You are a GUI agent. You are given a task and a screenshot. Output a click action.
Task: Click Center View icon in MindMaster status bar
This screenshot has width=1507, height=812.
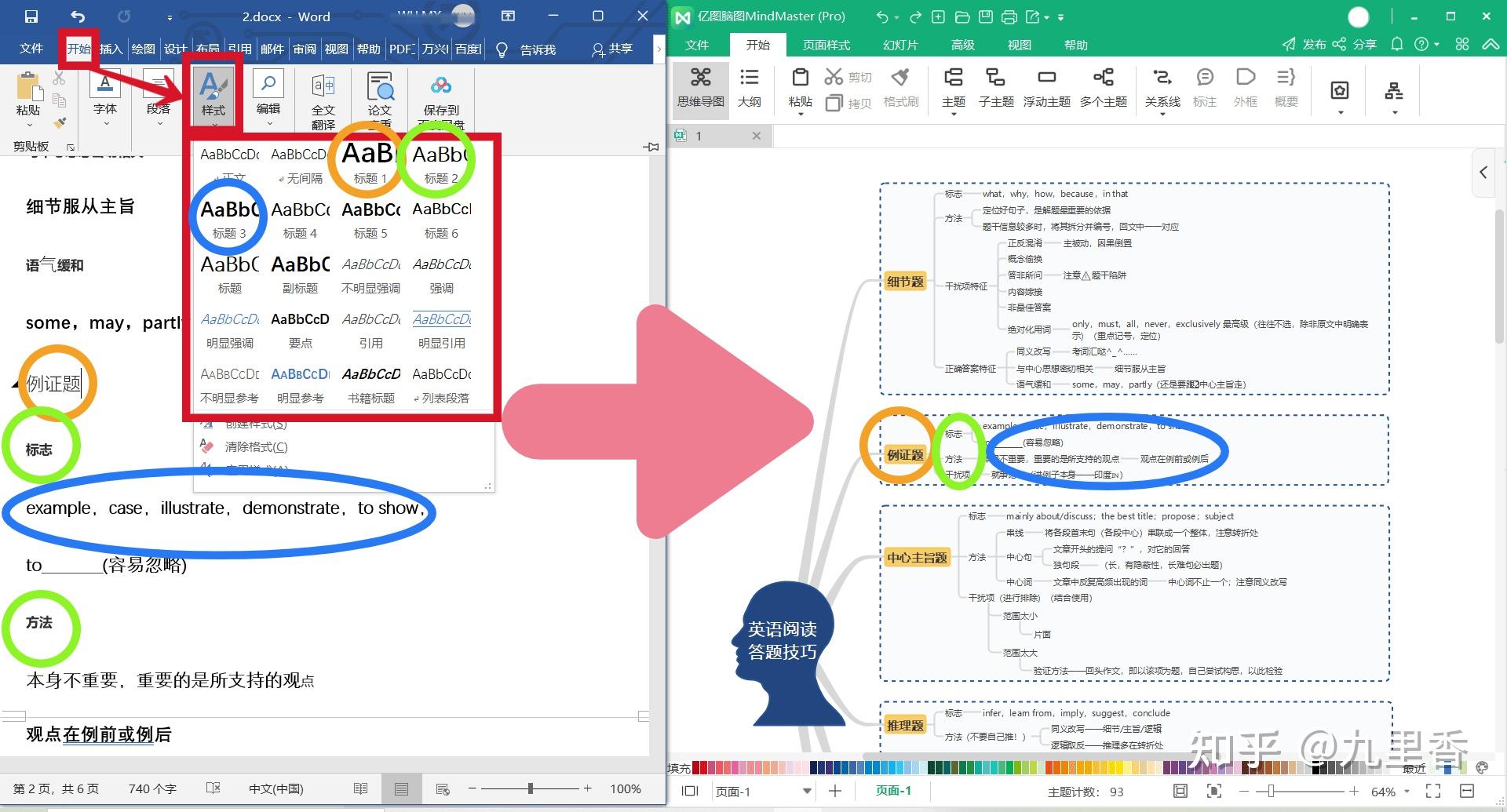pyautogui.click(x=1213, y=791)
